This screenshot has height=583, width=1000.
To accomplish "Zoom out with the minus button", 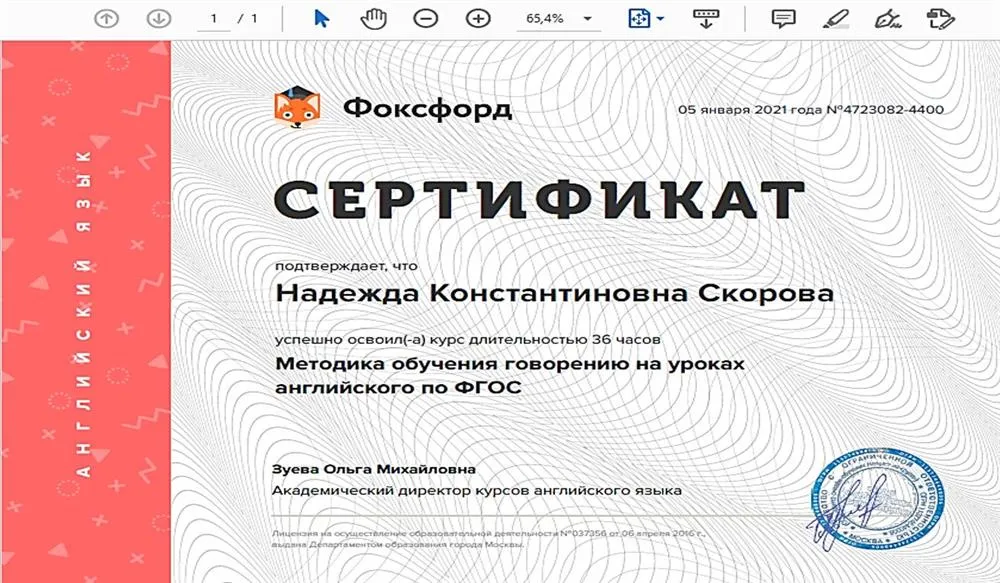I will 425,19.
